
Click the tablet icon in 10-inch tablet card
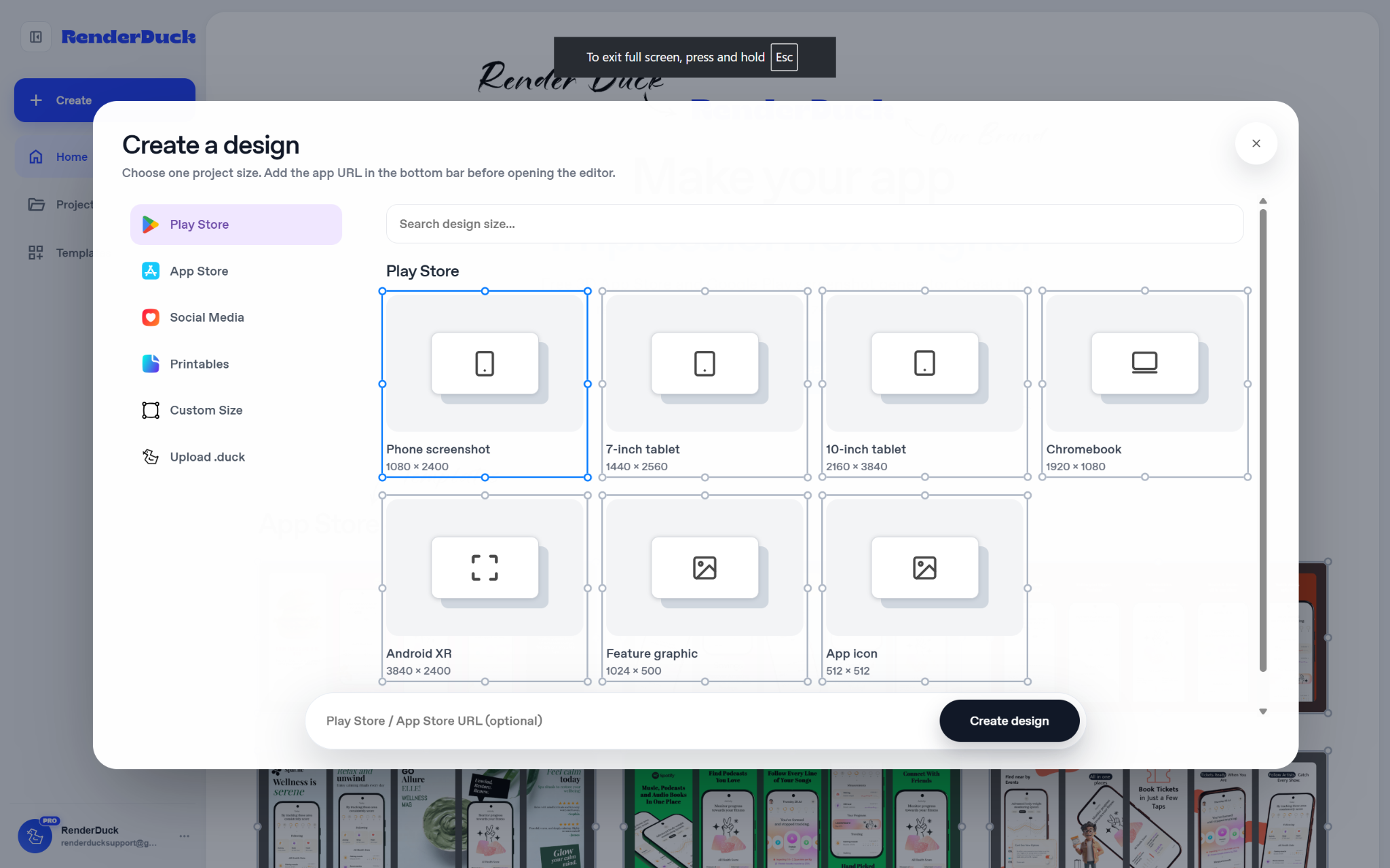pyautogui.click(x=924, y=363)
